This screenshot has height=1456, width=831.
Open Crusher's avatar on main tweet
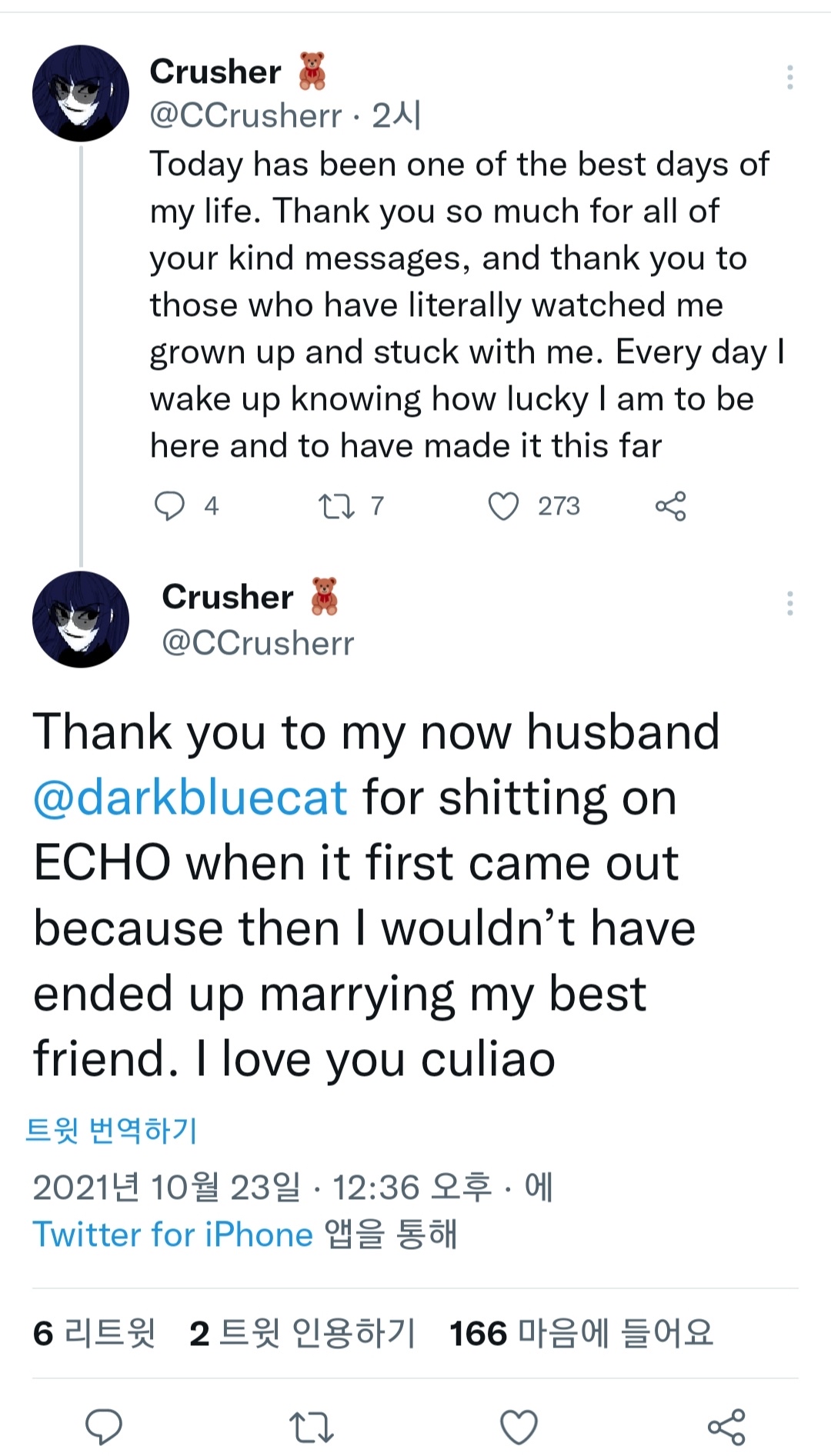coord(80,618)
